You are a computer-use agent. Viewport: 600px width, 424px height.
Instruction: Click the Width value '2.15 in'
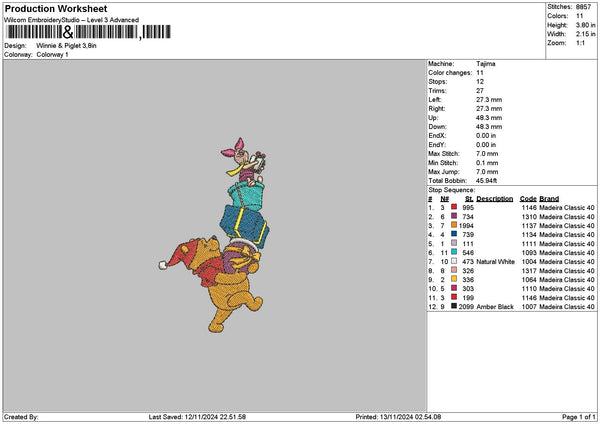pyautogui.click(x=585, y=34)
